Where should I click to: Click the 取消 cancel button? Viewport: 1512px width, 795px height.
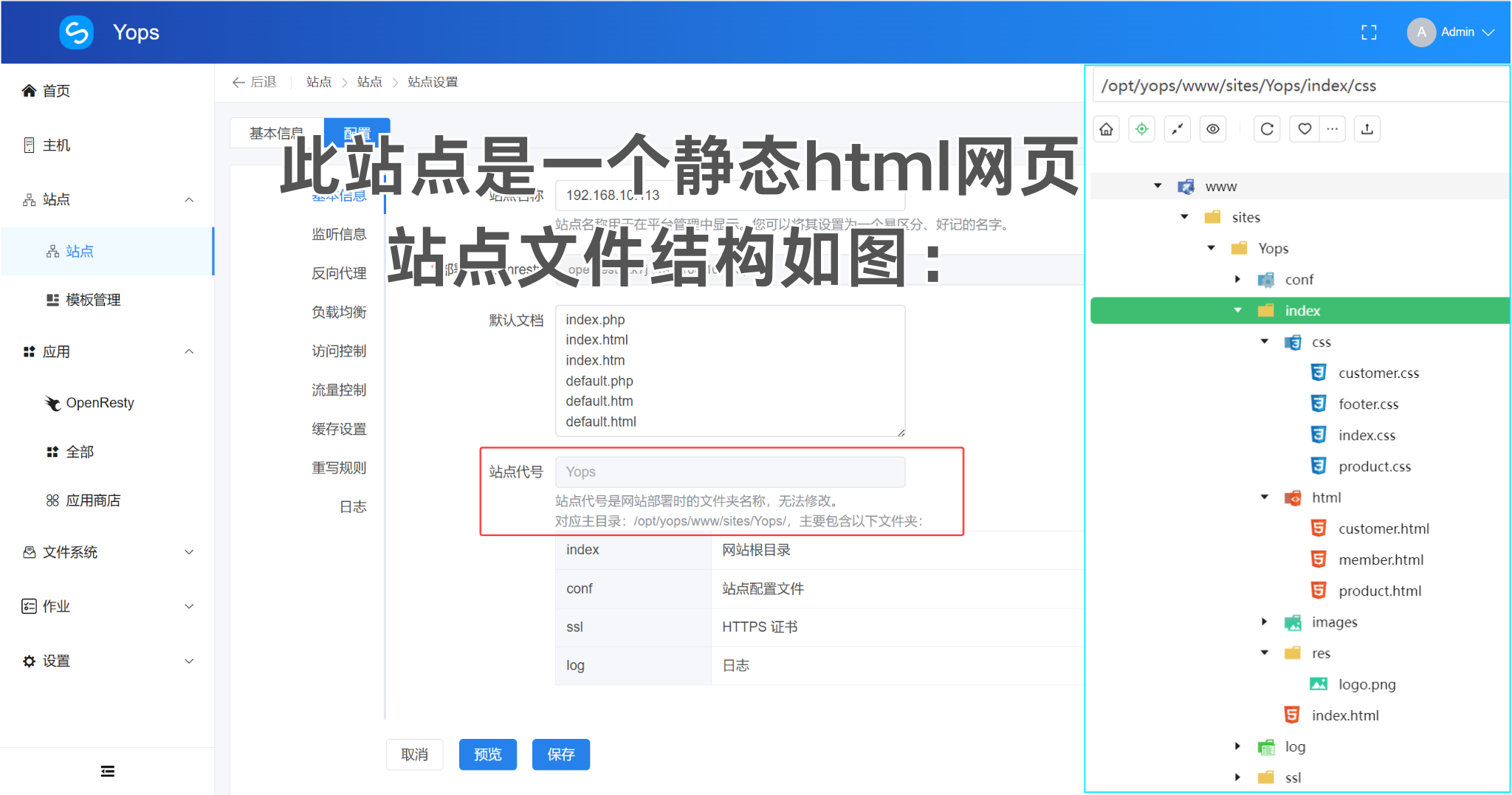[414, 754]
